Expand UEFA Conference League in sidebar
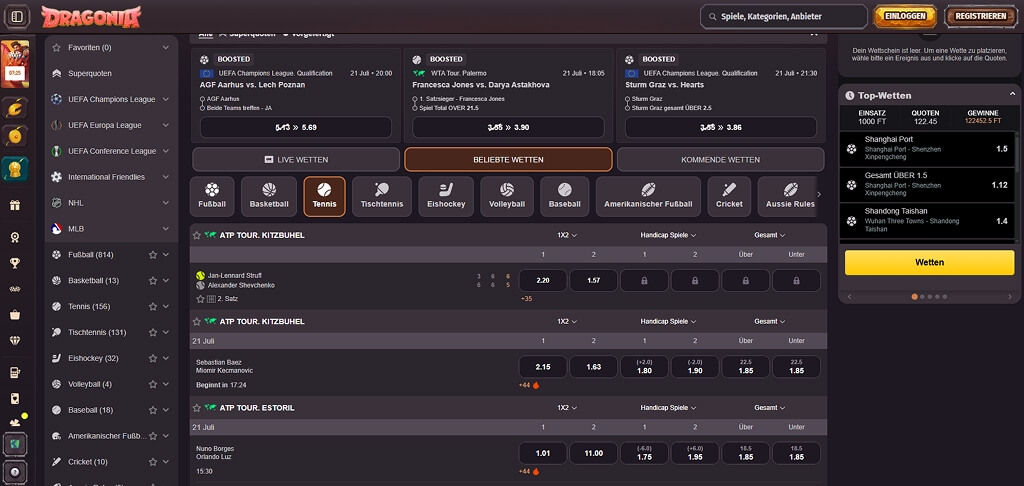This screenshot has height=486, width=1024. click(x=166, y=151)
